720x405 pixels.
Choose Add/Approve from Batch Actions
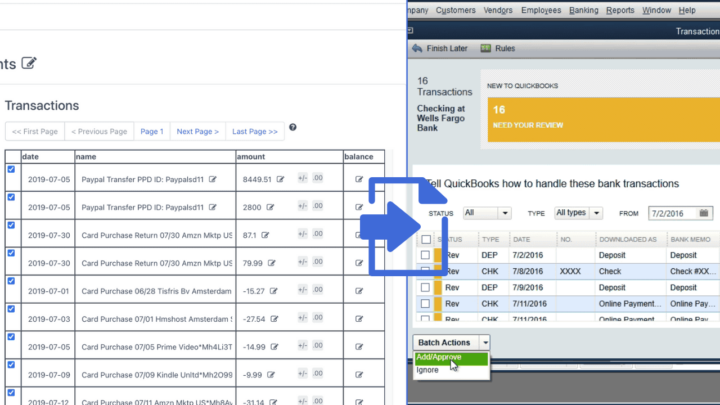pyautogui.click(x=451, y=357)
